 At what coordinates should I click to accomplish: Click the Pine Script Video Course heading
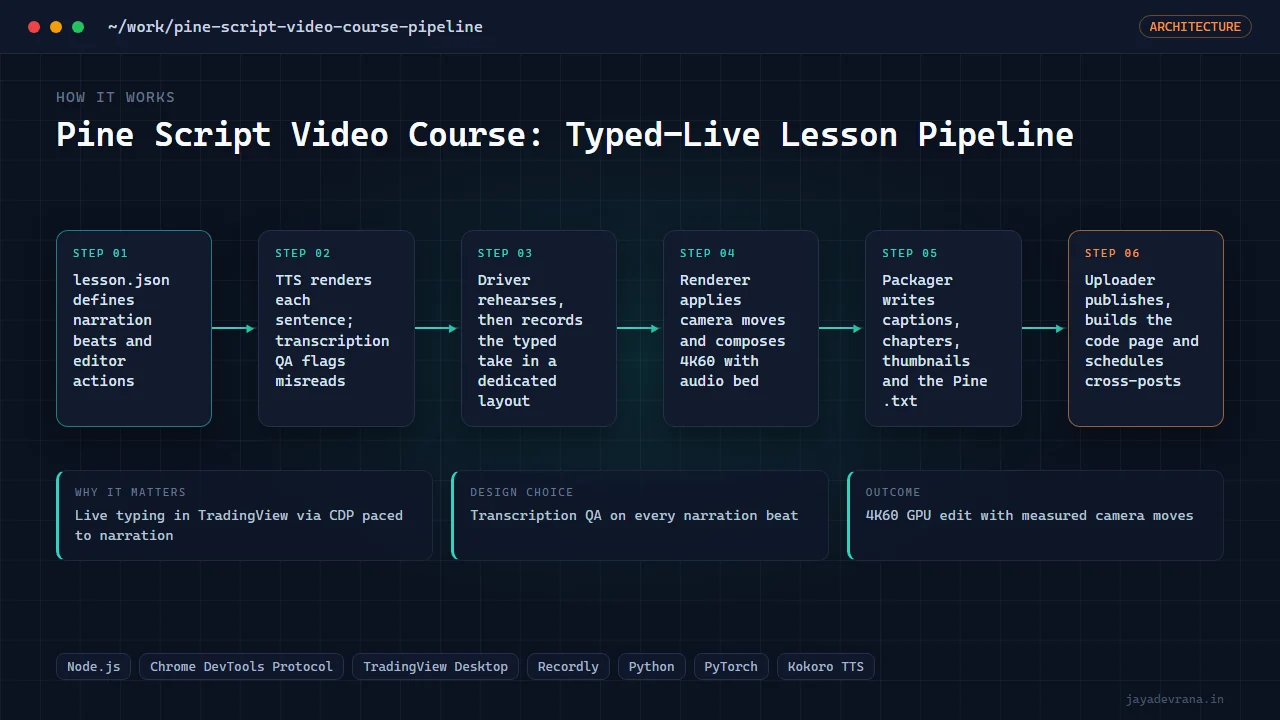pyautogui.click(x=565, y=134)
